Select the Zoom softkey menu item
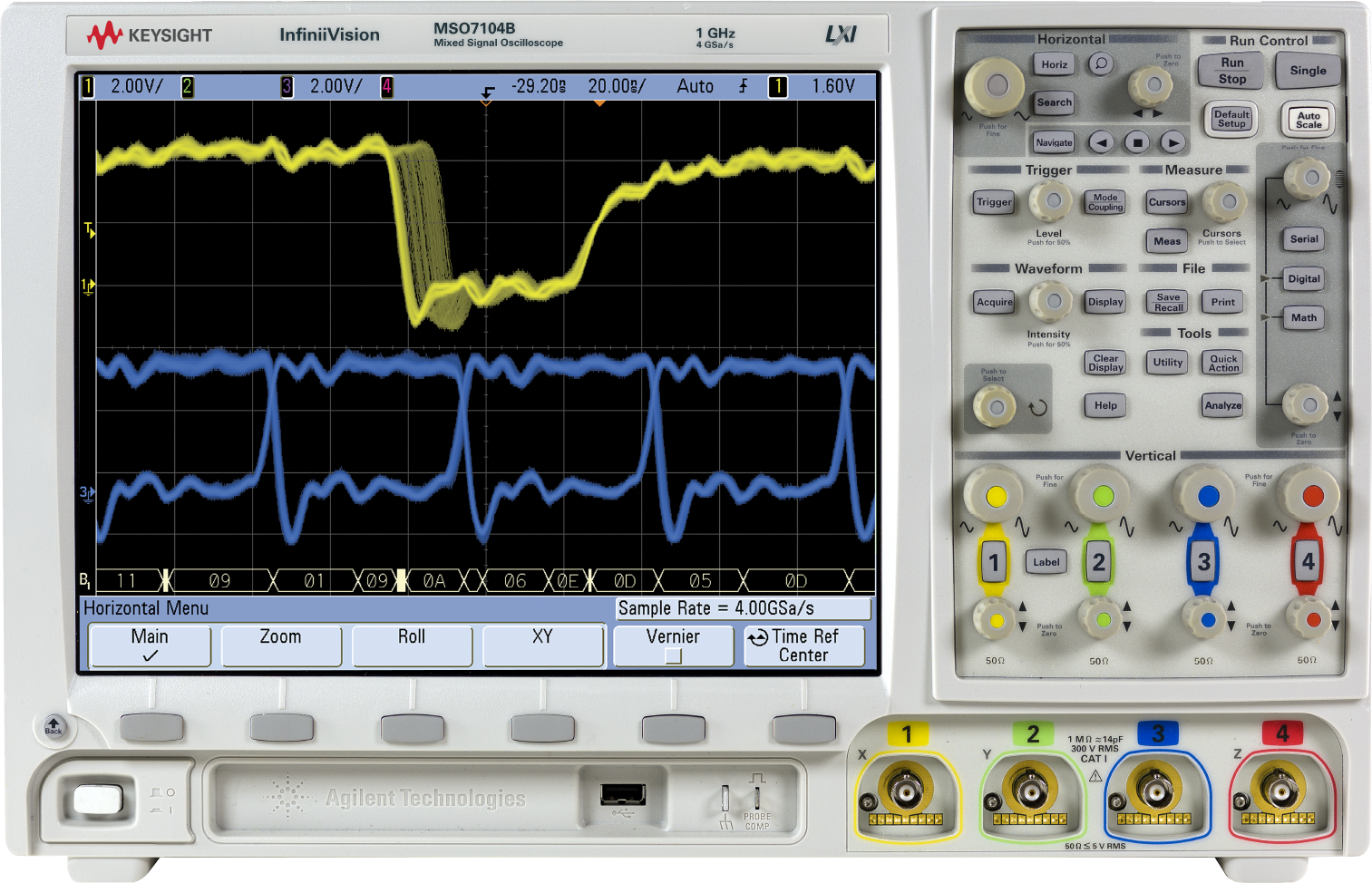The image size is (1372, 883). pos(280,645)
